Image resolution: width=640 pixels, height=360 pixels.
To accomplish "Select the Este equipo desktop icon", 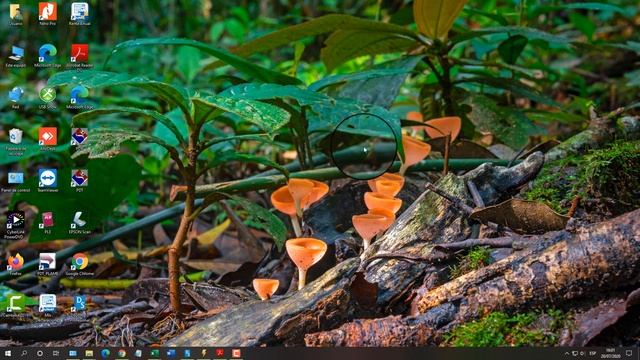I will [16, 56].
